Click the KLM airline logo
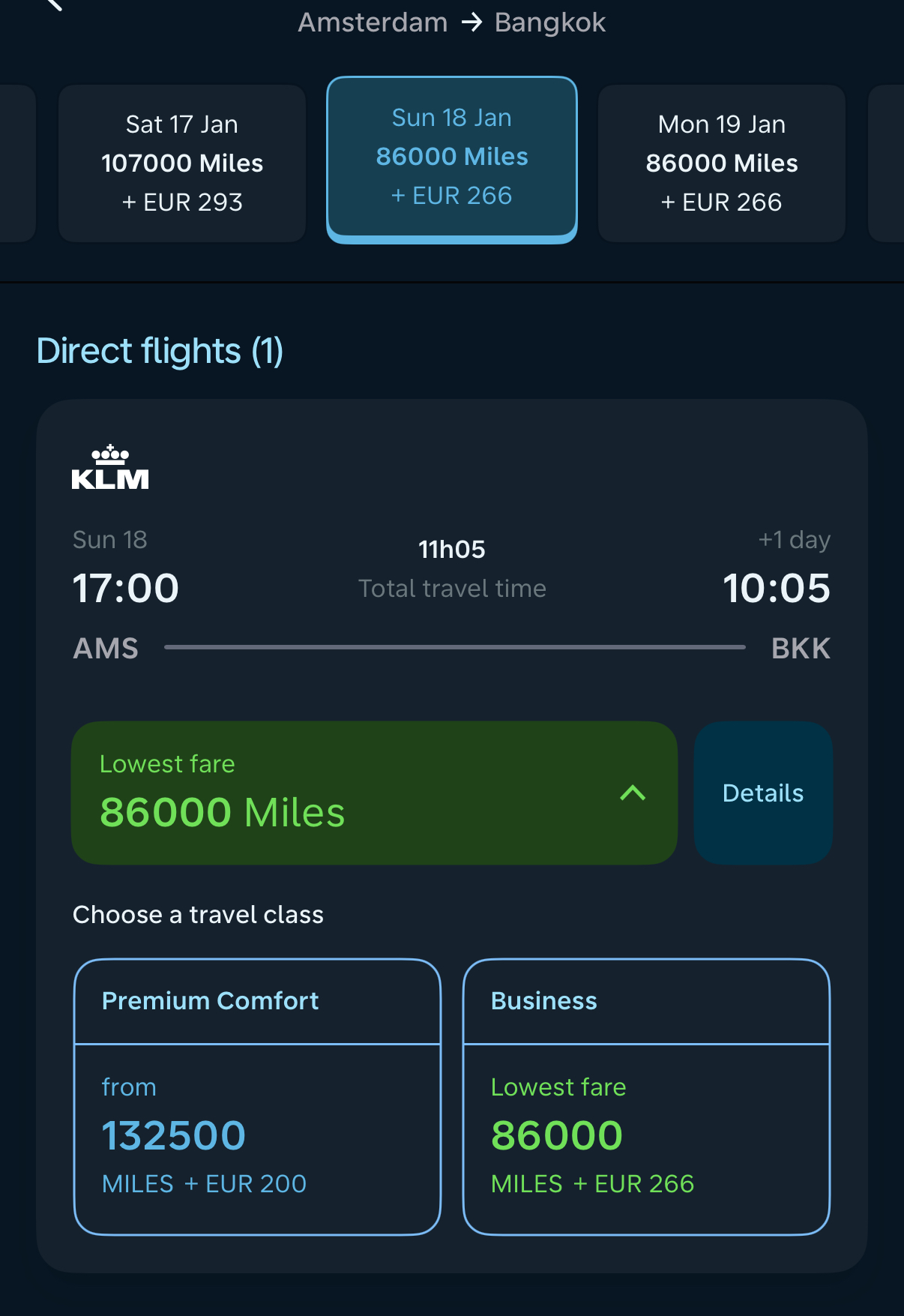This screenshot has height=1316, width=904. click(110, 468)
